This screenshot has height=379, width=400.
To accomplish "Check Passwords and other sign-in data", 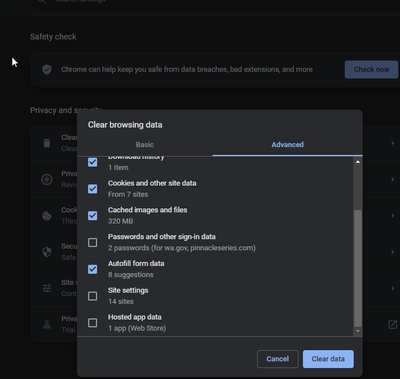I will [x=93, y=242].
